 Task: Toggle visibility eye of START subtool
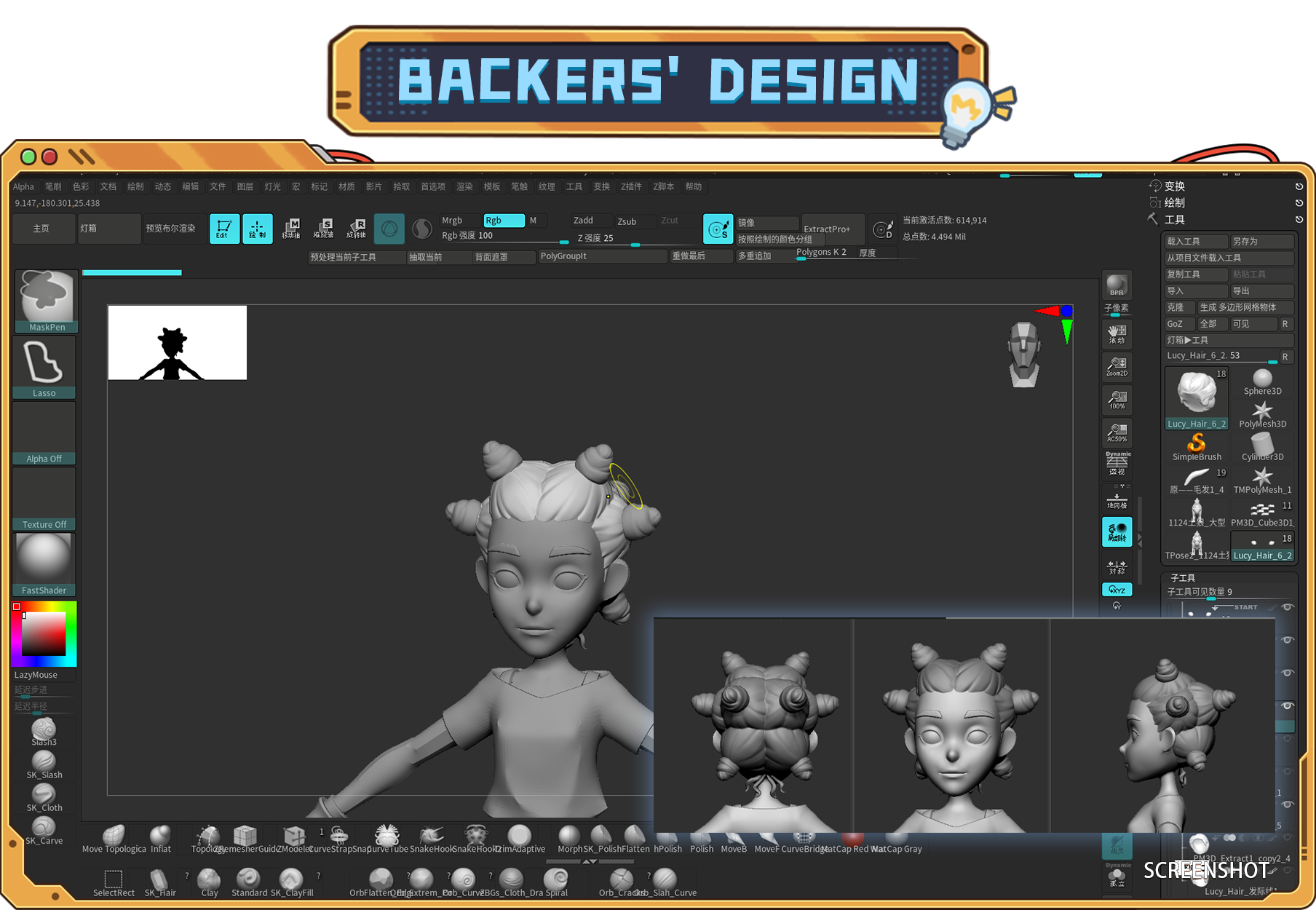1288,607
